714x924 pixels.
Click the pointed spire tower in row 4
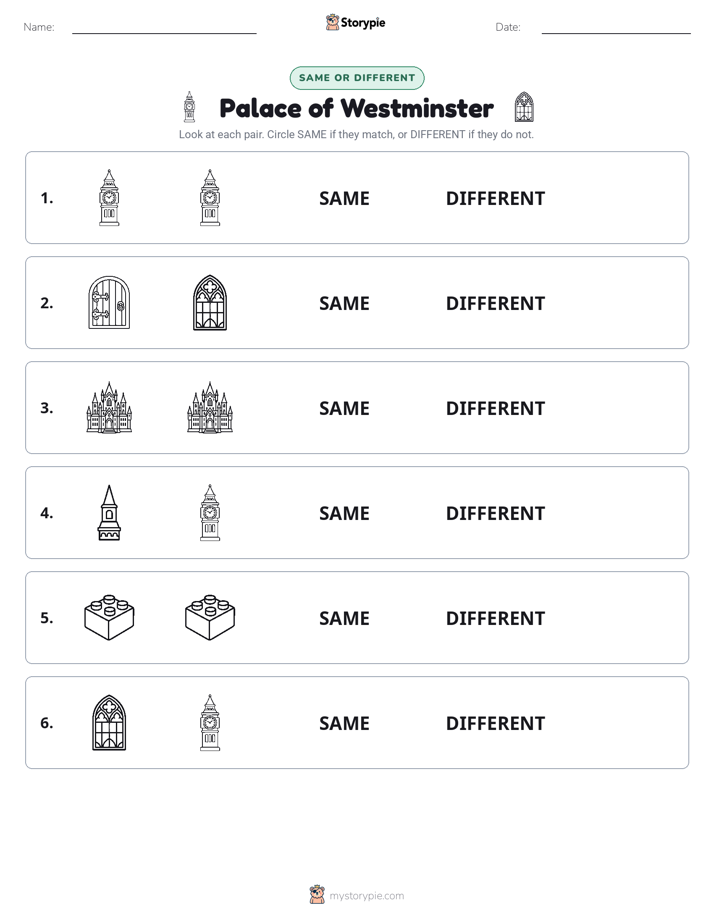coord(109,513)
